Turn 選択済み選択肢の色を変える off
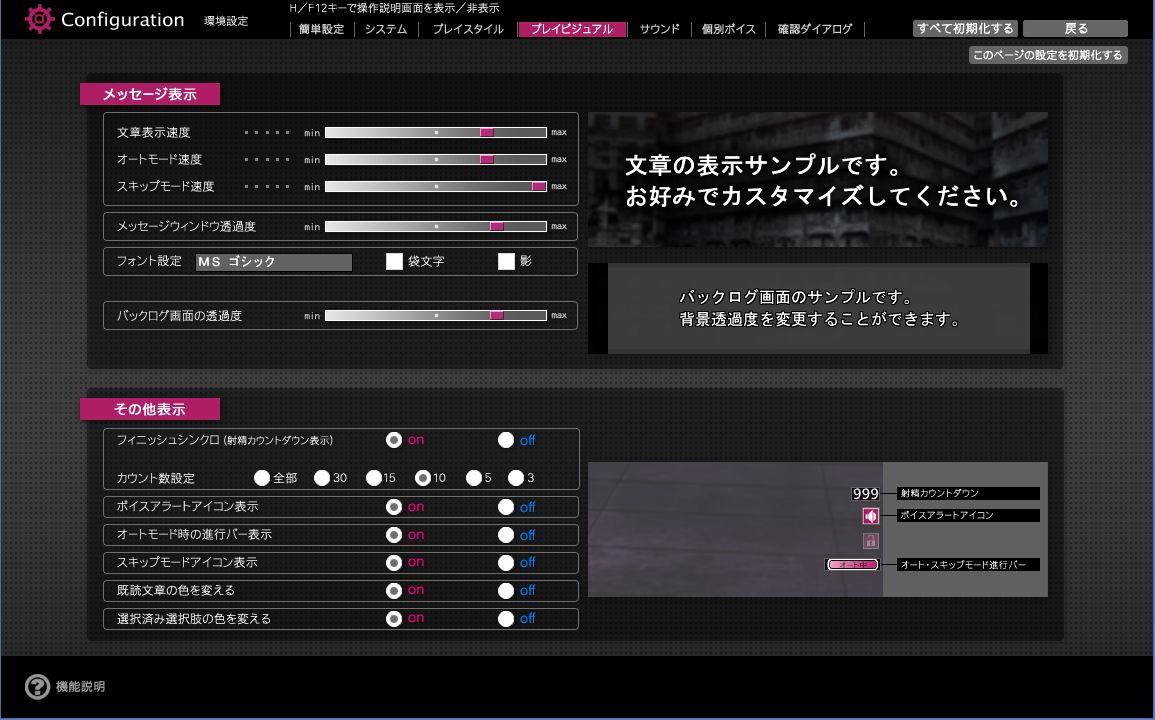 tap(505, 618)
